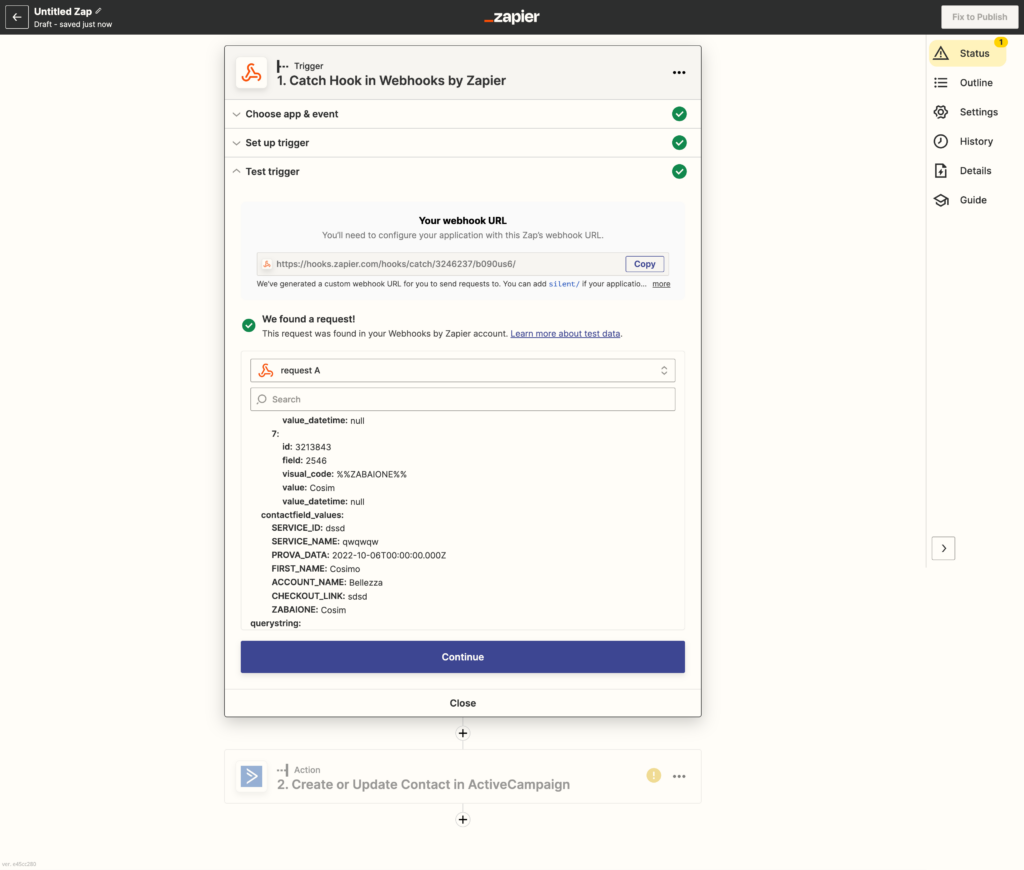Viewport: 1024px width, 870px height.
Task: Open the History sidebar item
Action: click(975, 142)
